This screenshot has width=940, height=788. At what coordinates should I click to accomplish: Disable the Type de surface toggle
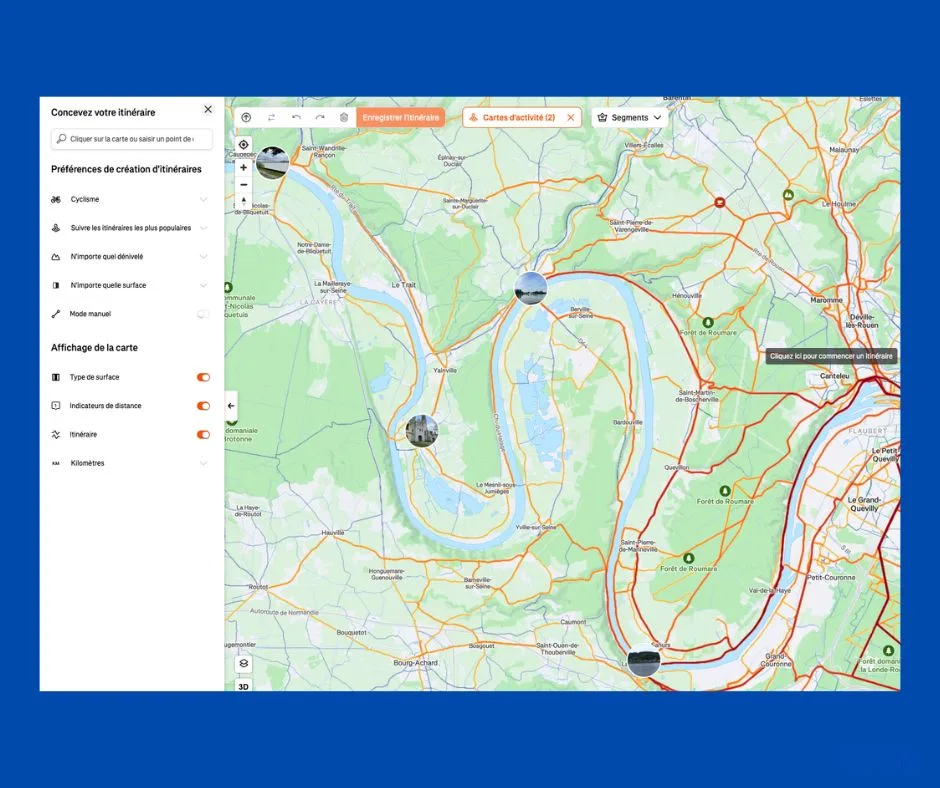coord(203,377)
